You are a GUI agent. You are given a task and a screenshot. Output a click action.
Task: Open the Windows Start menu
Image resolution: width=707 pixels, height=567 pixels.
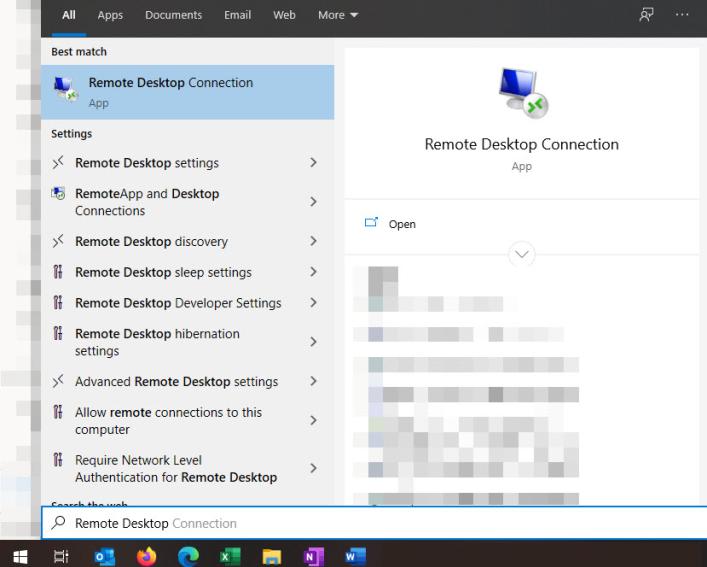(x=20, y=556)
